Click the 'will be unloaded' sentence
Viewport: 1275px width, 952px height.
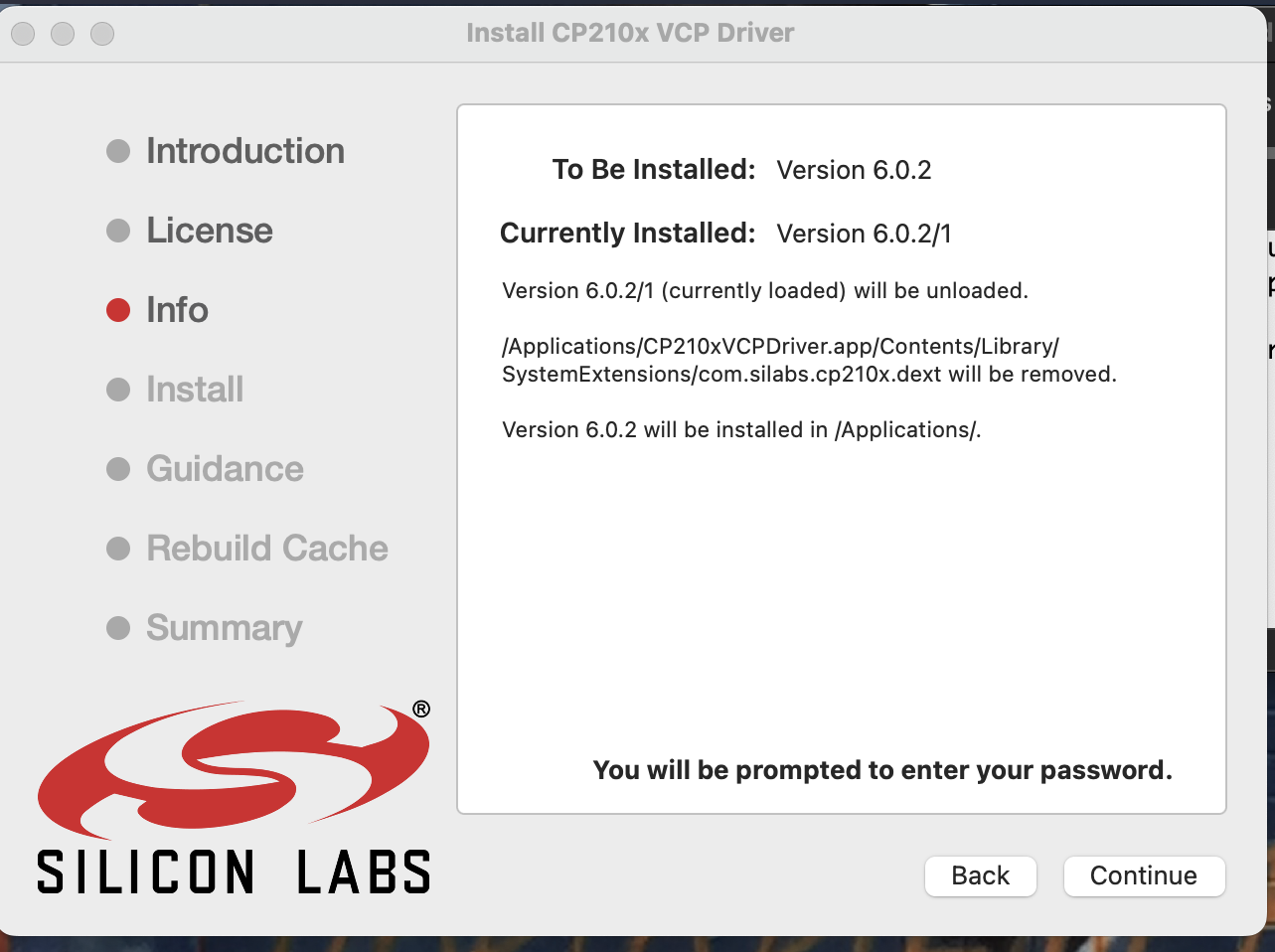[765, 291]
